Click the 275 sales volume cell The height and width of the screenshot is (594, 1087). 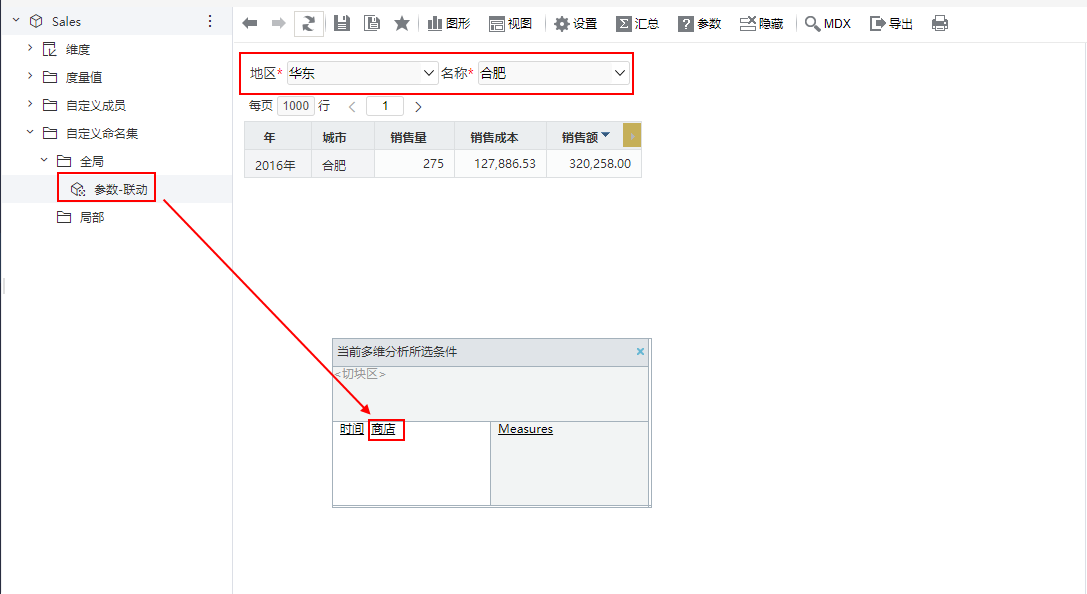point(415,164)
